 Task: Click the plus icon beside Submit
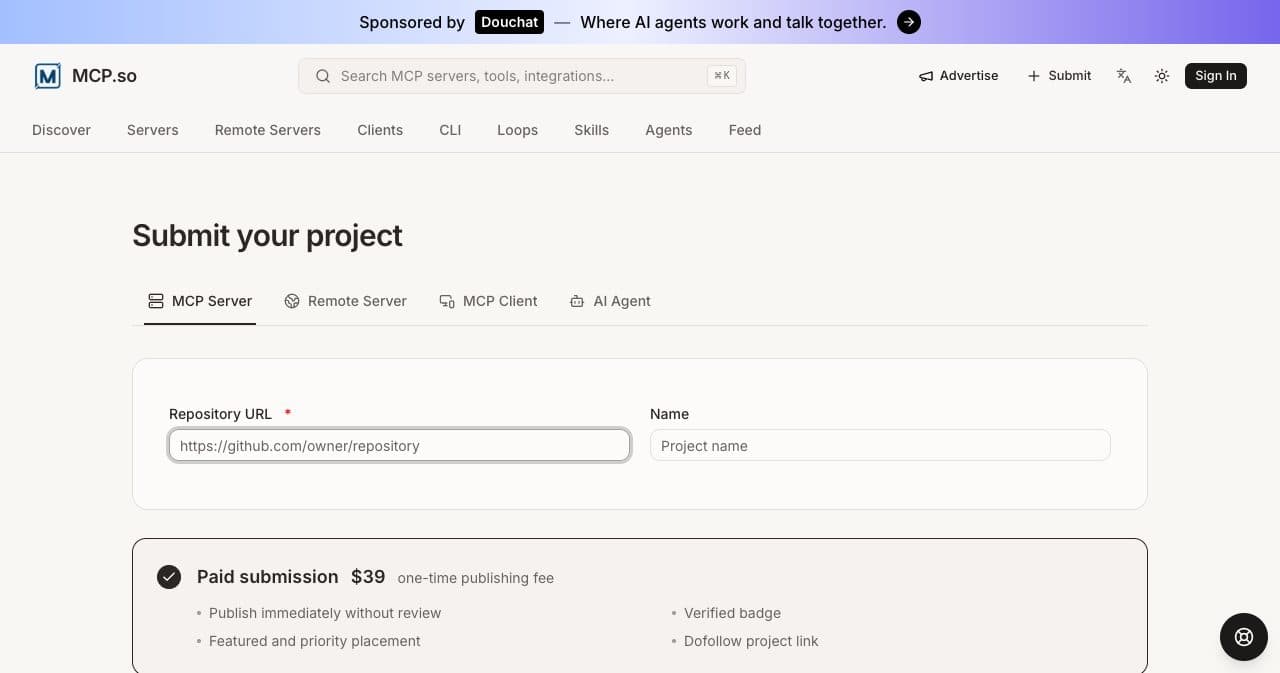(x=1034, y=76)
